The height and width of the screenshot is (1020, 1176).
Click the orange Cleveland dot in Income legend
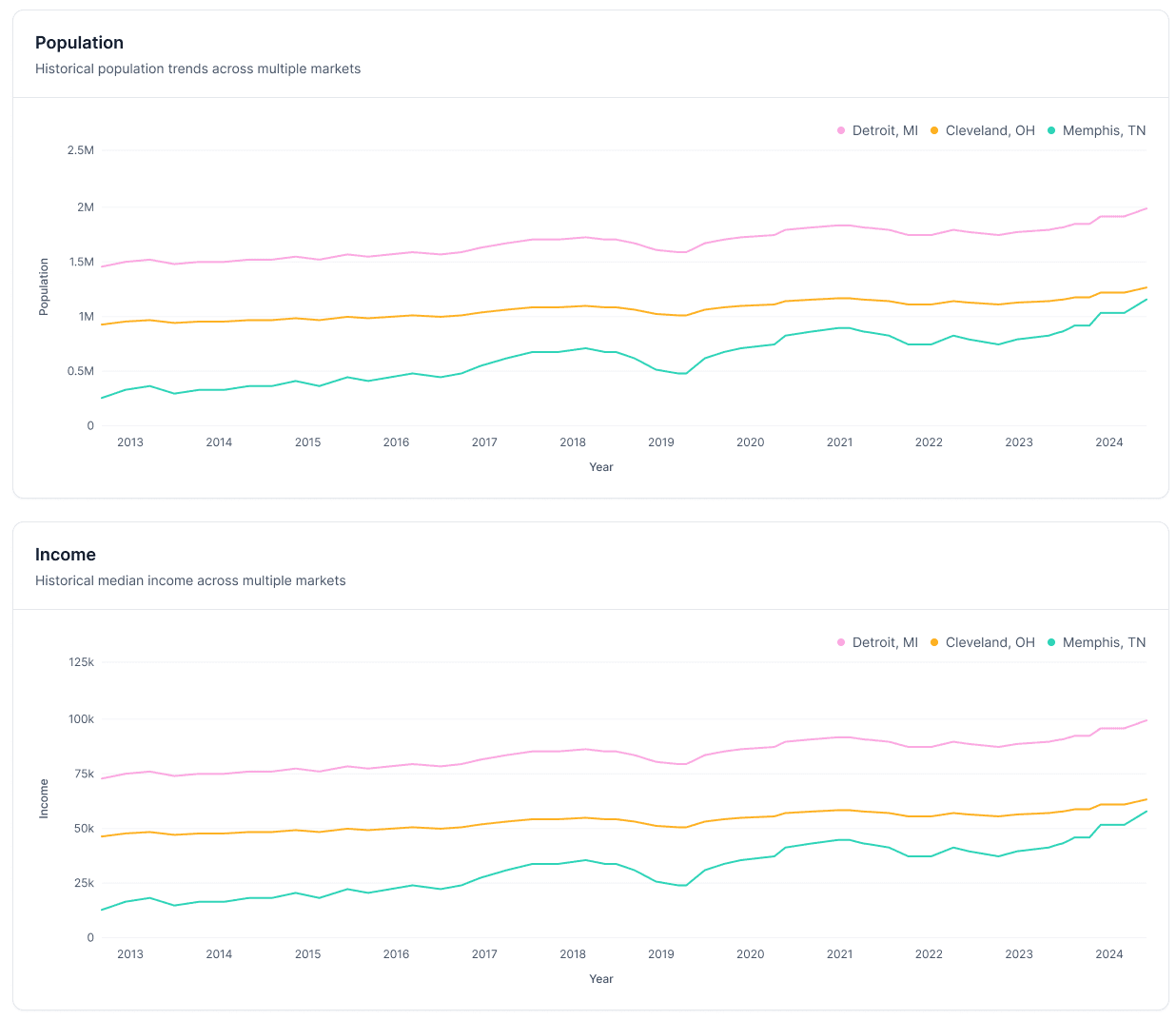[934, 642]
